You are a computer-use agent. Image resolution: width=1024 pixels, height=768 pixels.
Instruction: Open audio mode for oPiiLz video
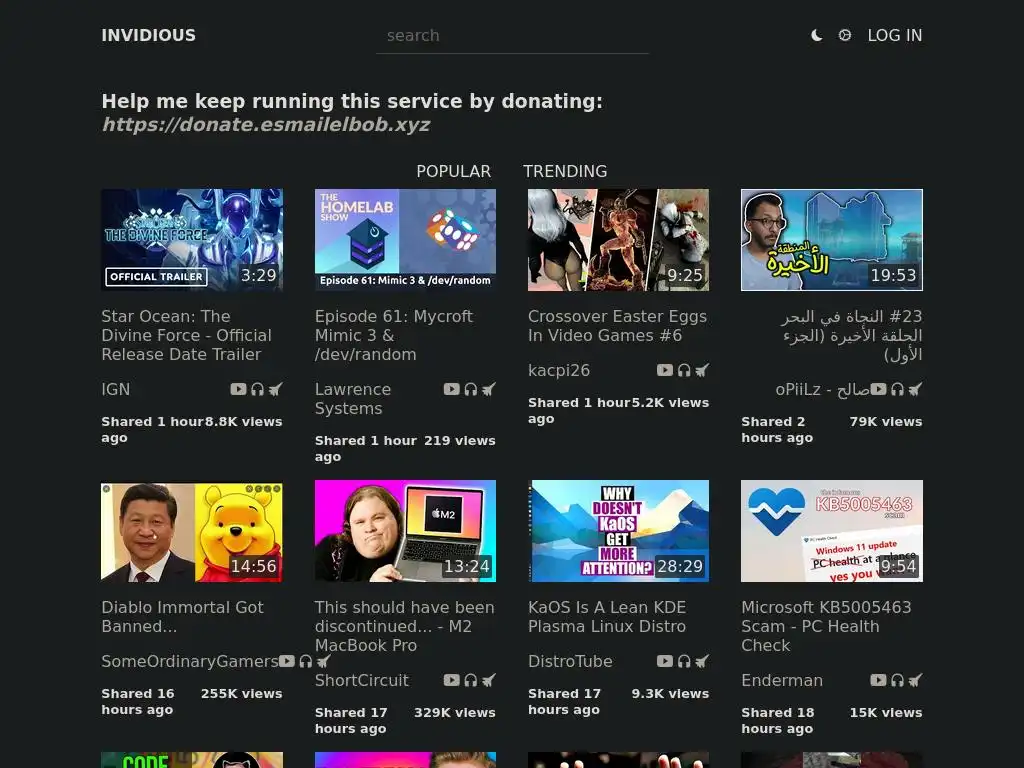897,389
